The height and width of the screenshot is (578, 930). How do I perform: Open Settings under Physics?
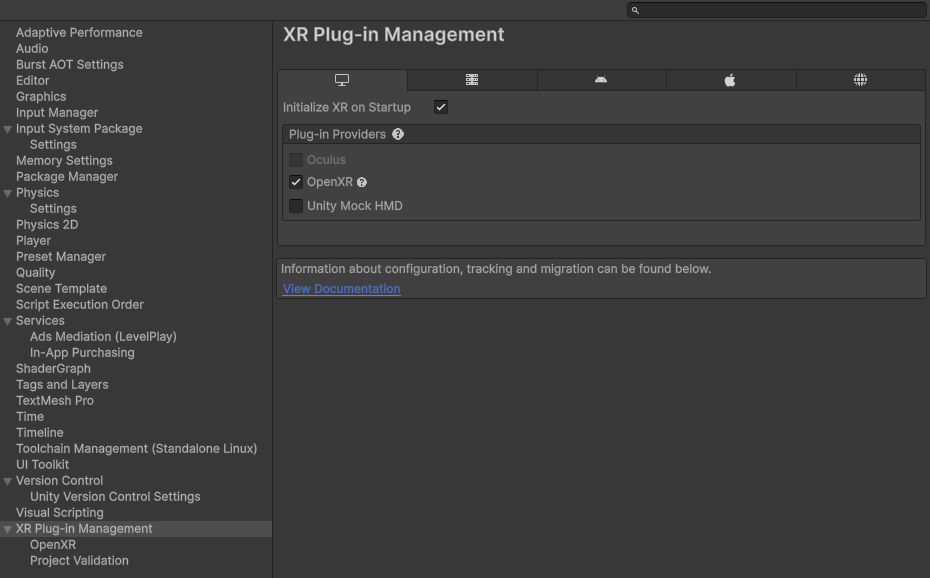pos(53,209)
